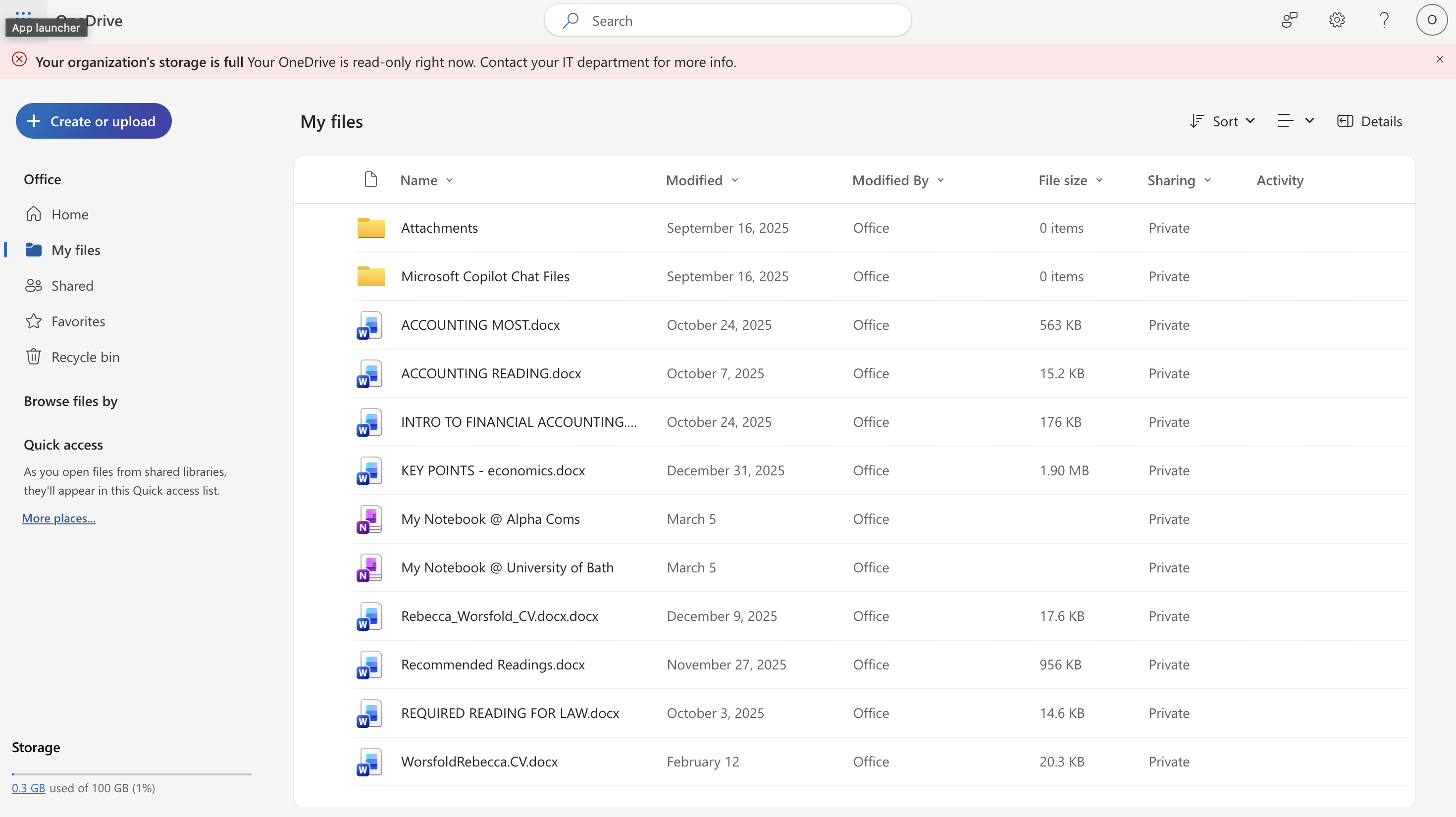Open the Favorites section

coord(79,321)
